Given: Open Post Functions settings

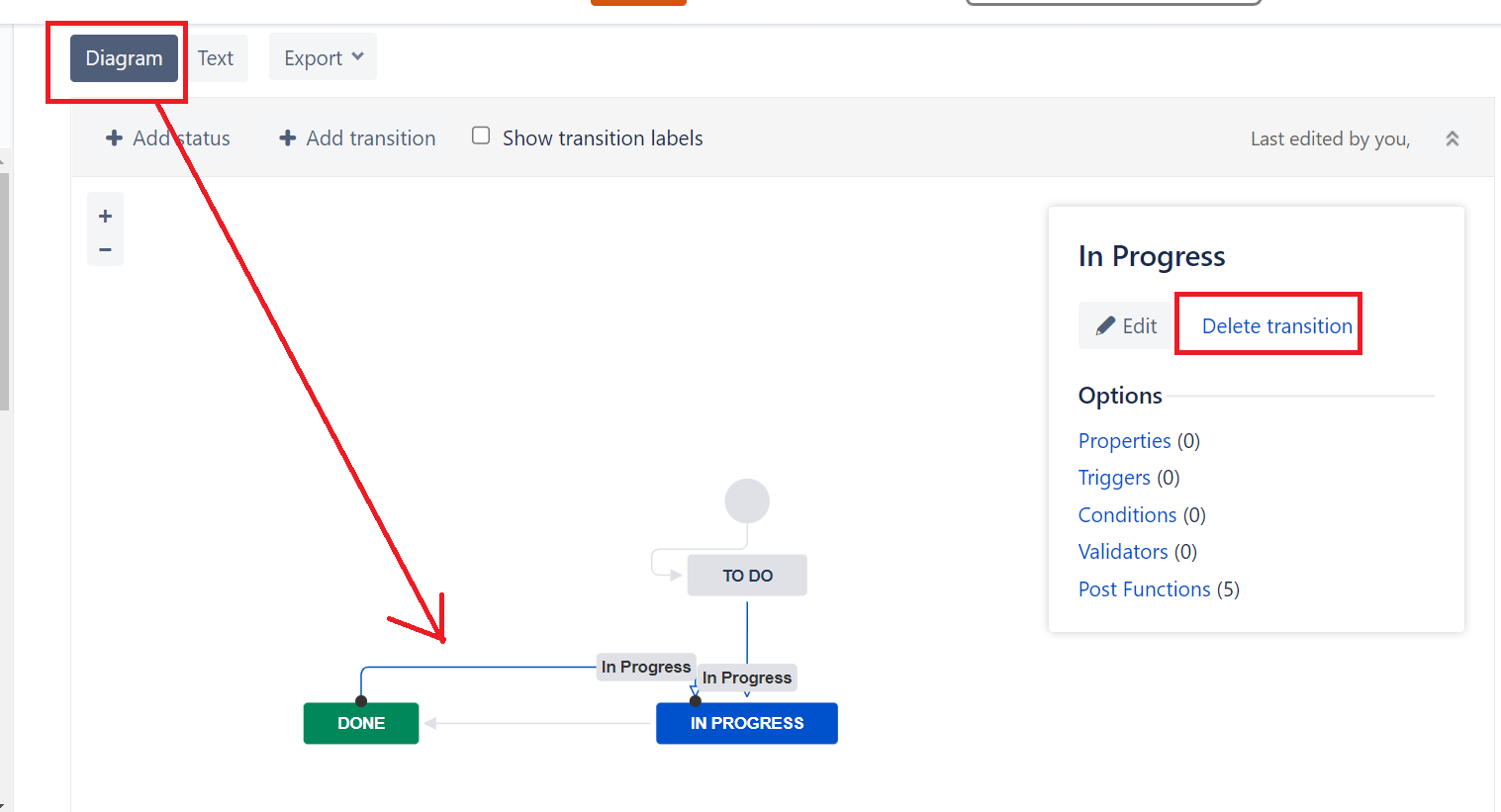Looking at the screenshot, I should click(x=1144, y=588).
